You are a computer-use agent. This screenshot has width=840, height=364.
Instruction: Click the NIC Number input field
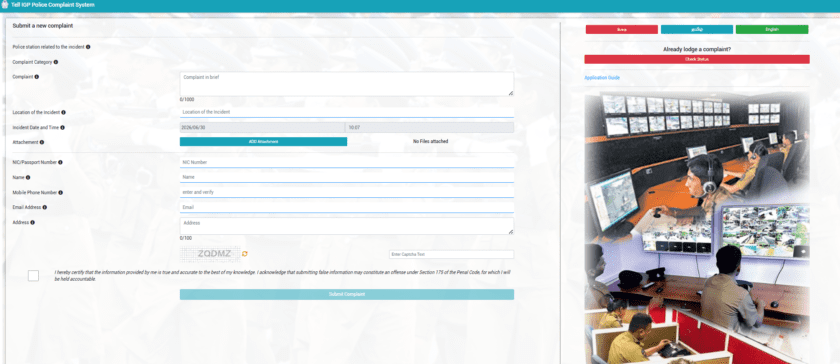(x=347, y=162)
